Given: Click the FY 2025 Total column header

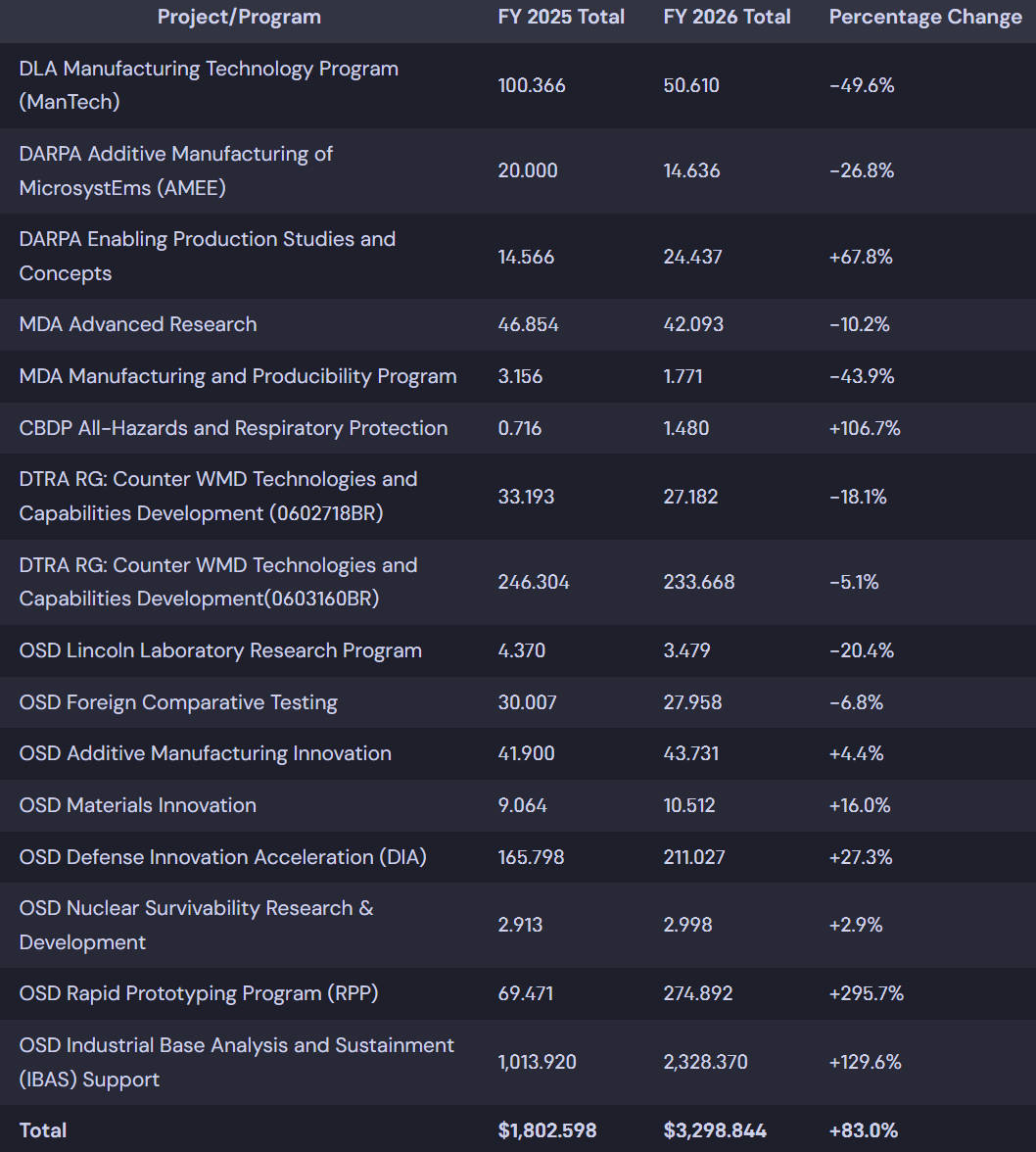Looking at the screenshot, I should pos(561,17).
